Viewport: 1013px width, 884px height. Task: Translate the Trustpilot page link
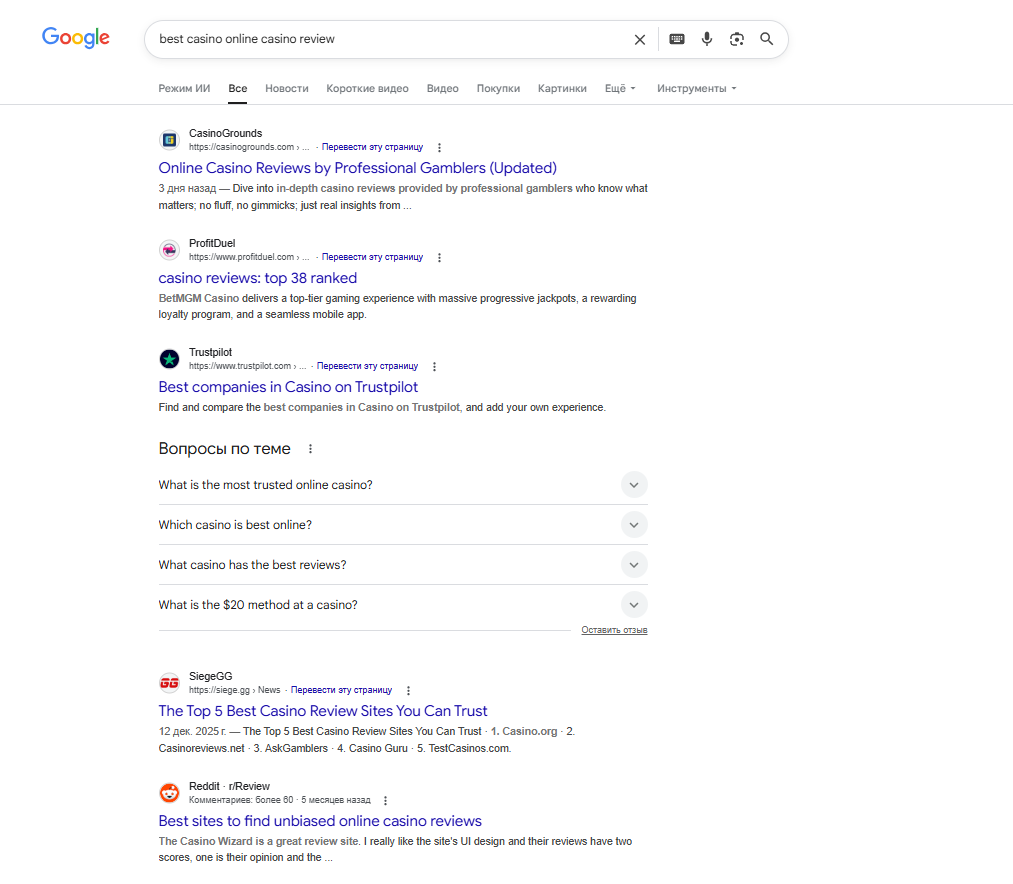click(367, 366)
